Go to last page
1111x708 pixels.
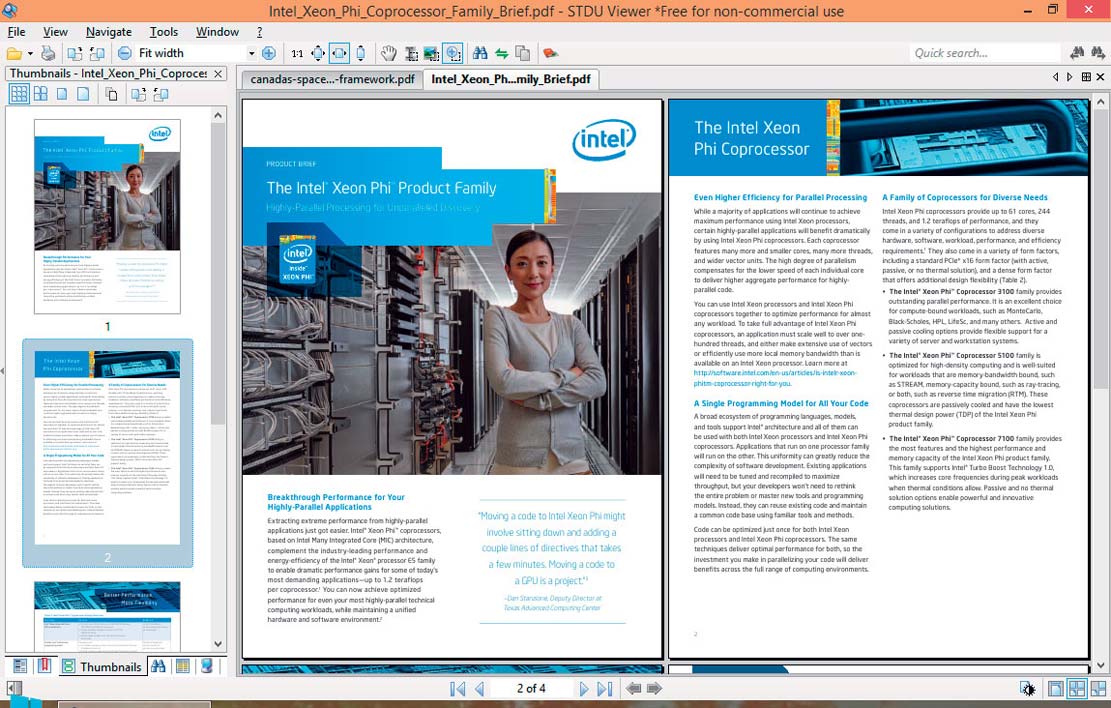[x=604, y=688]
